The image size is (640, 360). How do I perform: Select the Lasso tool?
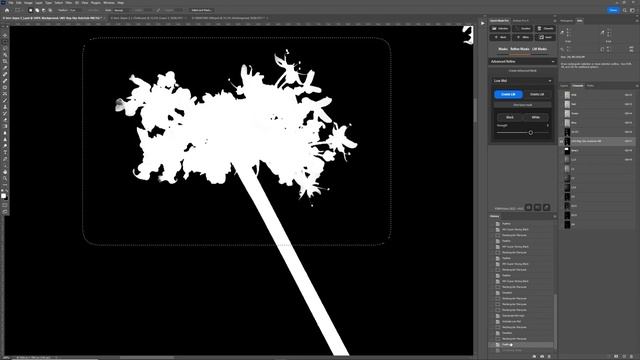[5, 49]
